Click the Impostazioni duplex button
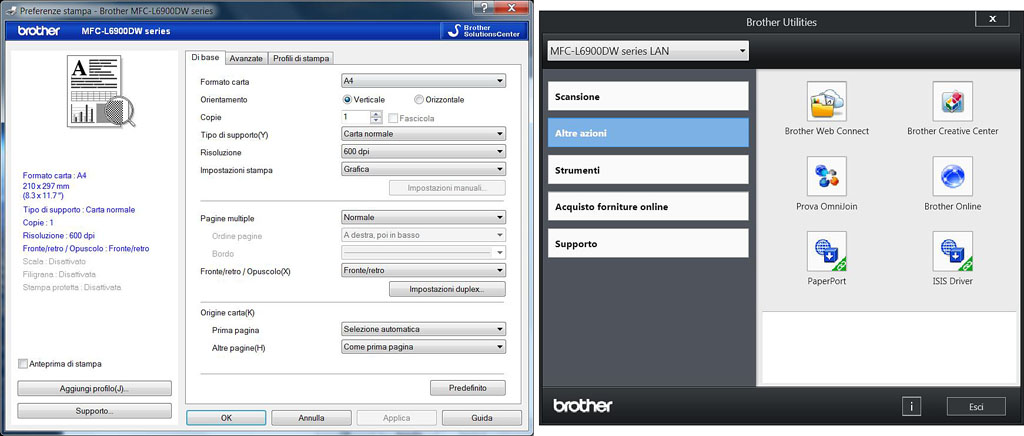 click(446, 289)
